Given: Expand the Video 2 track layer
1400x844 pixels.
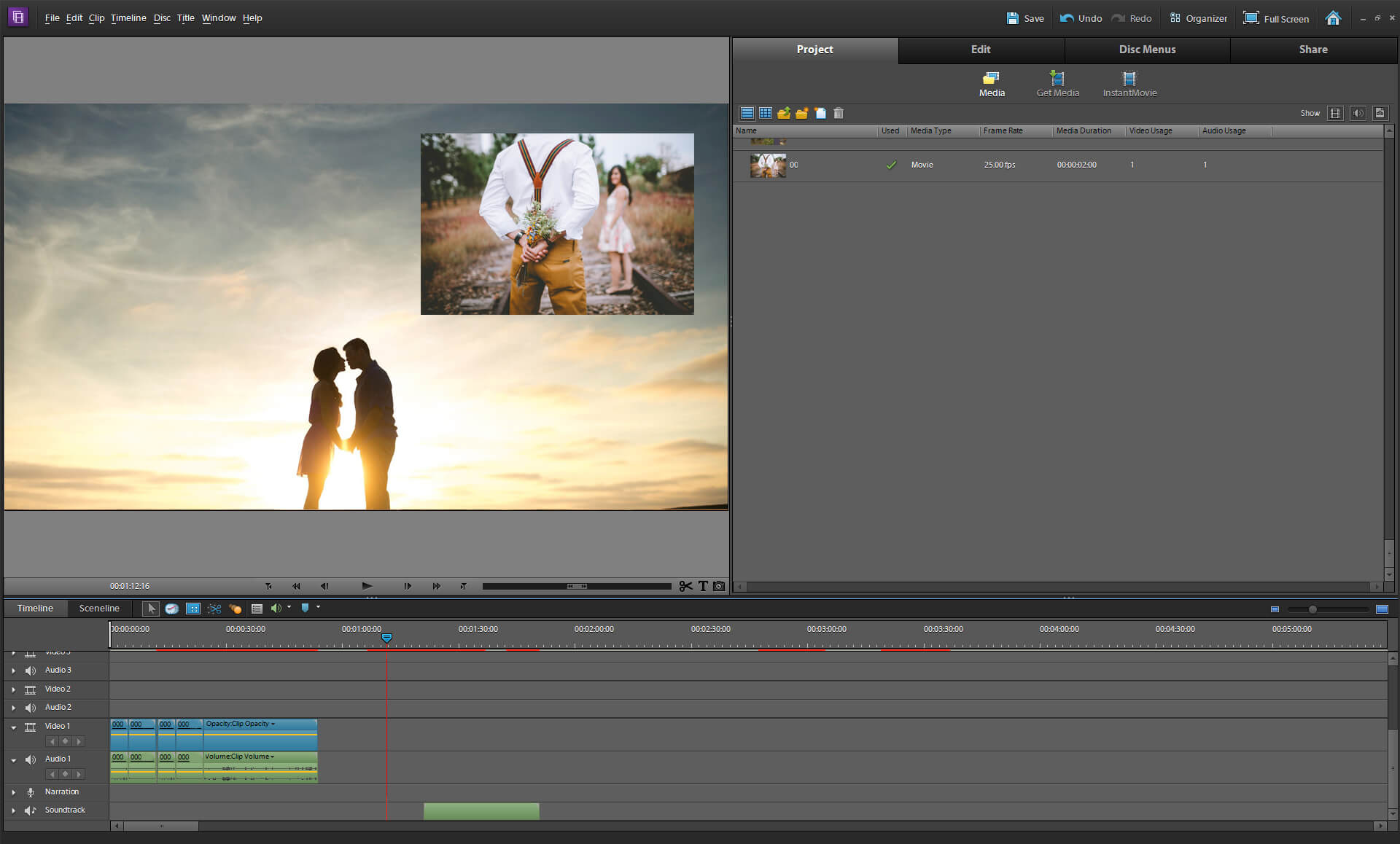Looking at the screenshot, I should (x=13, y=689).
